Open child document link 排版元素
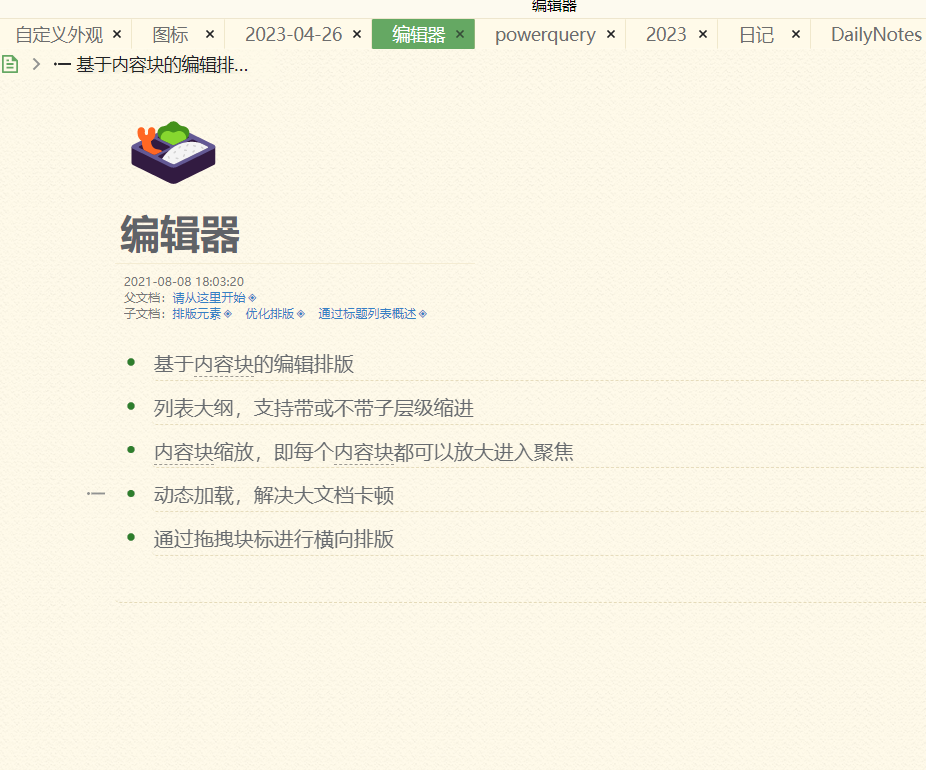This screenshot has width=926, height=770. coord(196,314)
